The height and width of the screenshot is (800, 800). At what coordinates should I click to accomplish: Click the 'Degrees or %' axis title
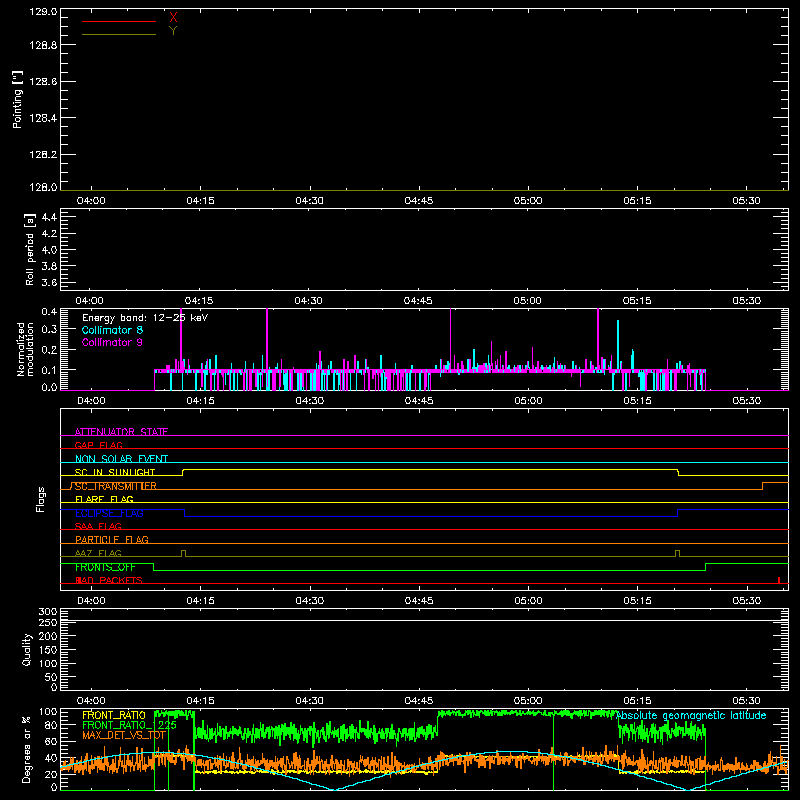click(27, 749)
